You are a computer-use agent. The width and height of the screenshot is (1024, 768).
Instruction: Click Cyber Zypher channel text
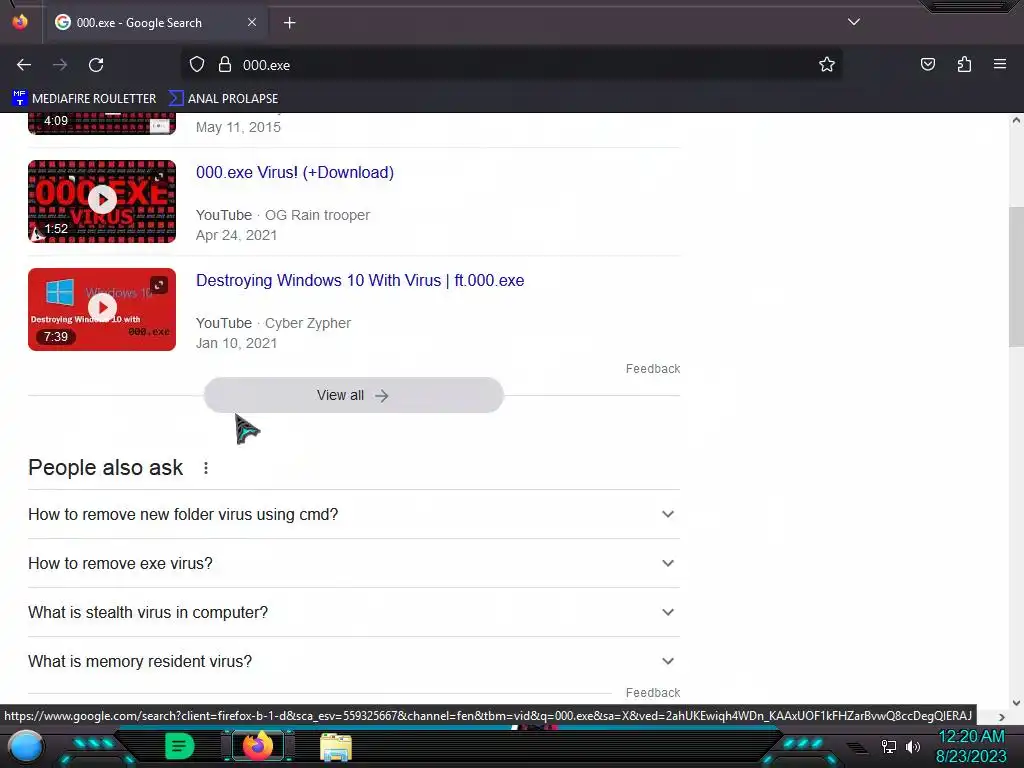pos(308,323)
